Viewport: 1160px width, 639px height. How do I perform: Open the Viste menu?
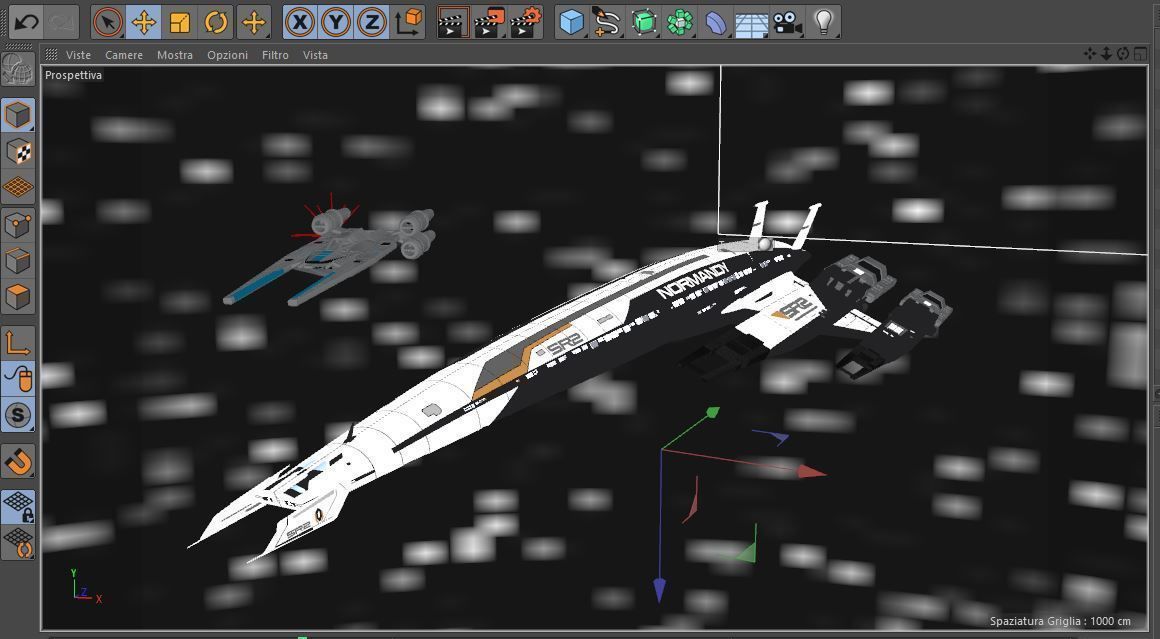click(x=78, y=55)
